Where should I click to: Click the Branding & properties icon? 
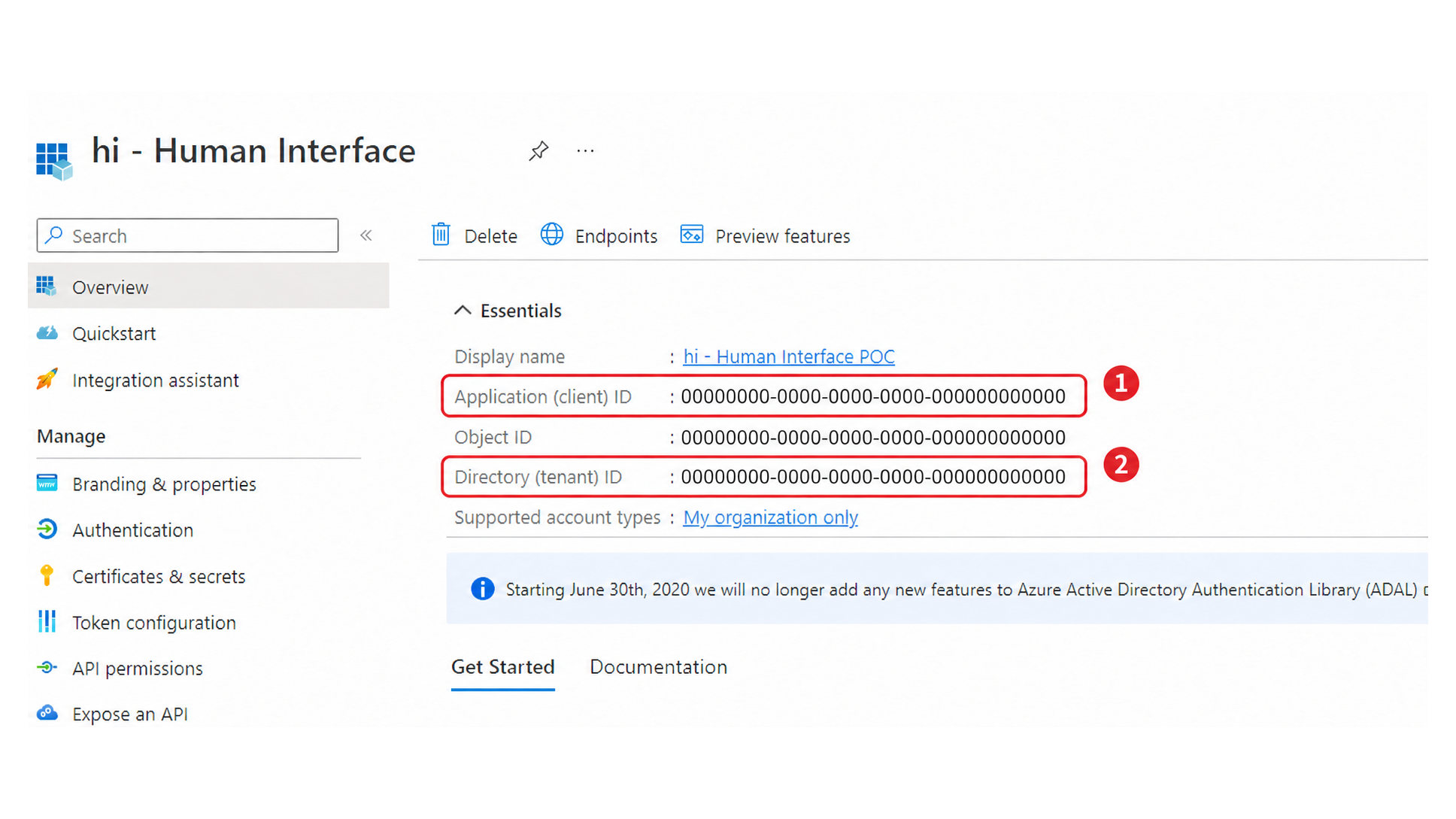(x=47, y=484)
